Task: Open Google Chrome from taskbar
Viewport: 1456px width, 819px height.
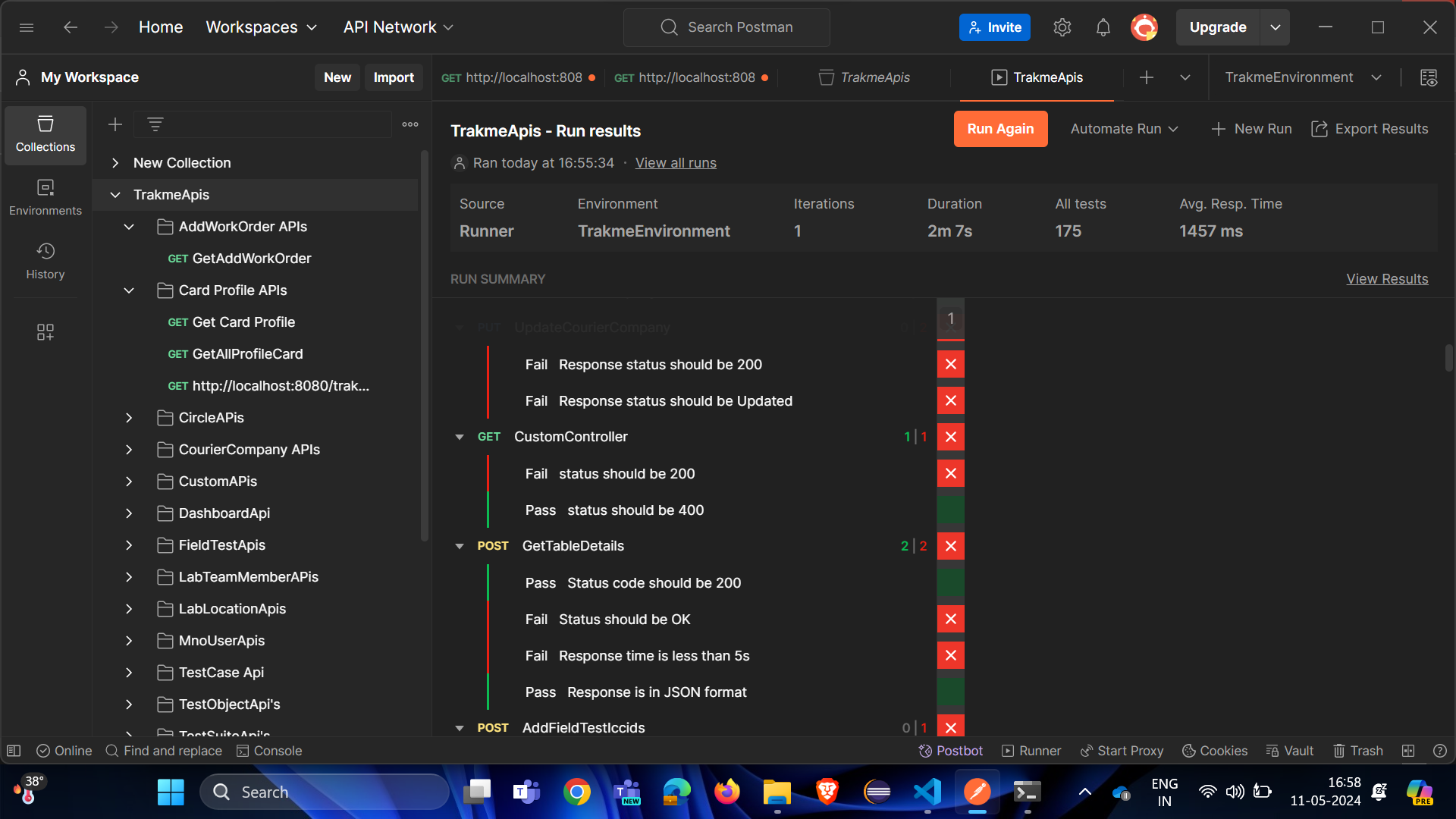Action: tap(577, 792)
